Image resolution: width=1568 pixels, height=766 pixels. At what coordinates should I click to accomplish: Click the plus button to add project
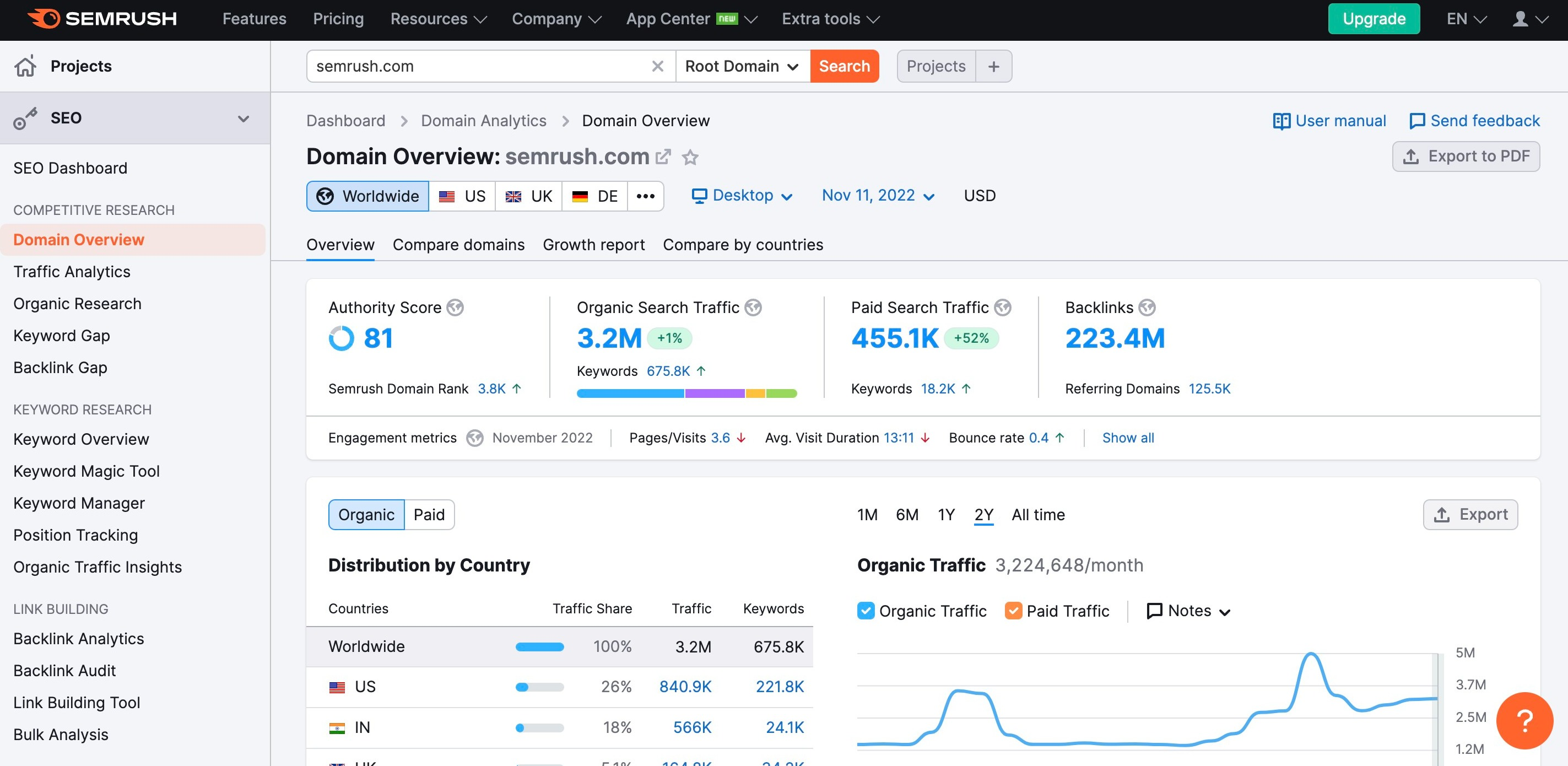[x=993, y=66]
